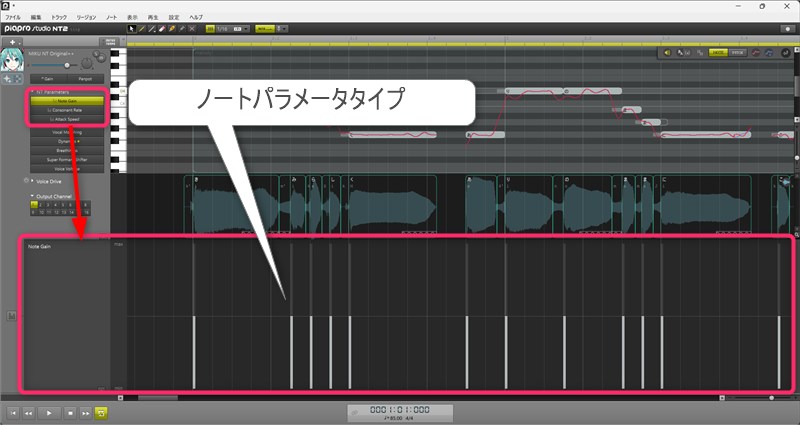The width and height of the screenshot is (800, 425).
Task: Toggle the yellow snap grid button
Action: pyautogui.click(x=210, y=29)
